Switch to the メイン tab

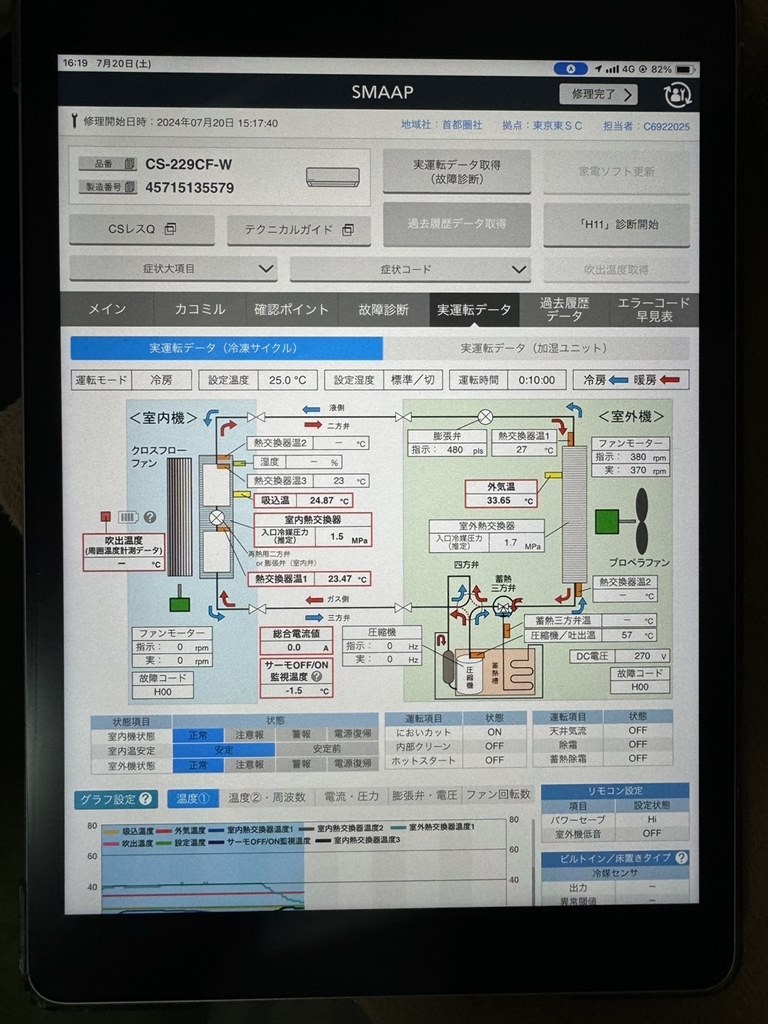click(106, 309)
